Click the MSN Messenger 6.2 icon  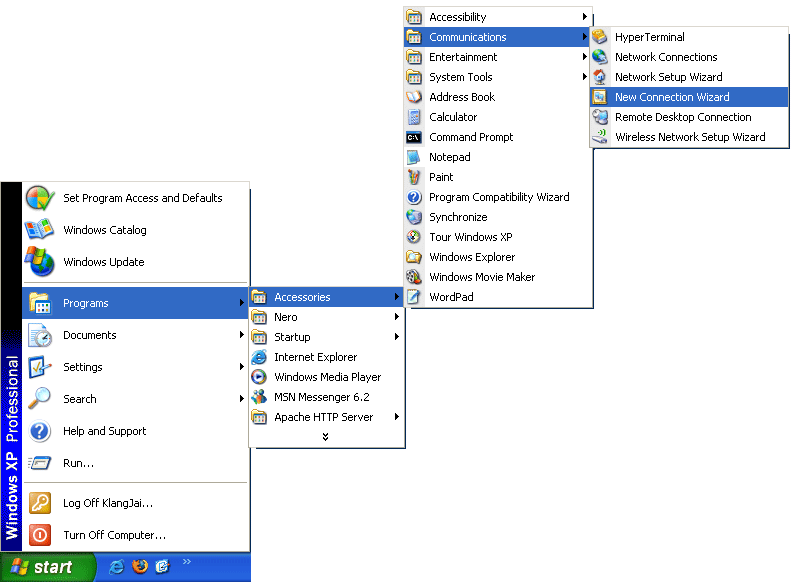click(x=259, y=396)
